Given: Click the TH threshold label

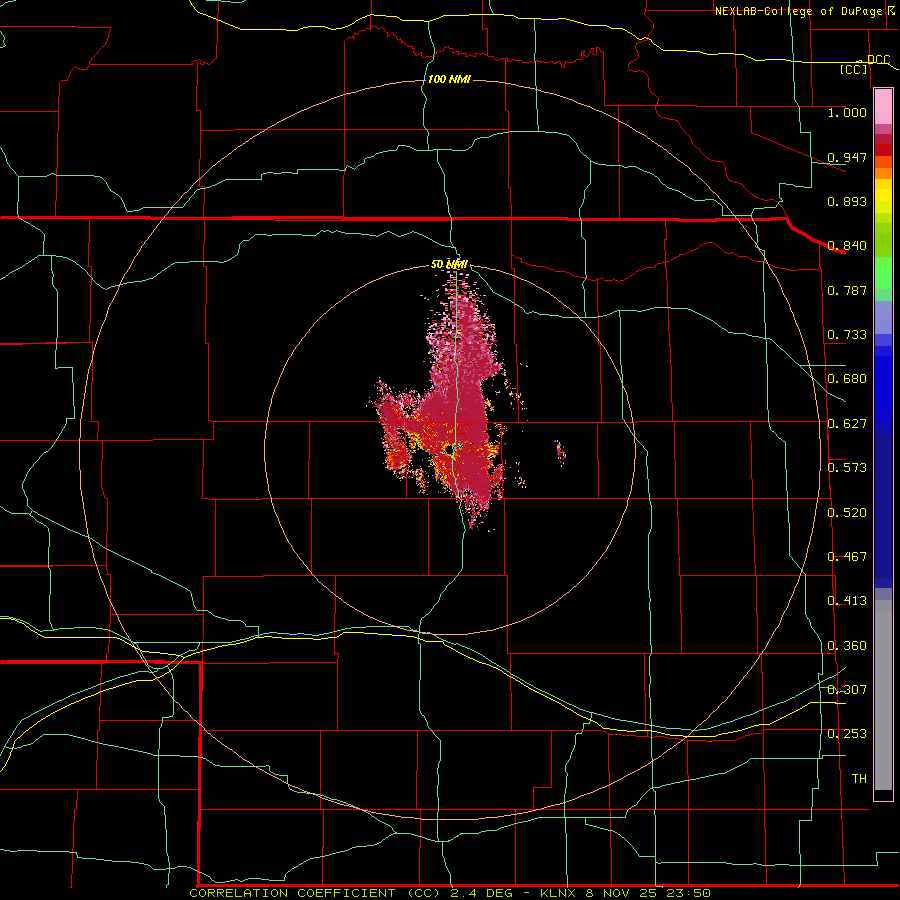Looking at the screenshot, I should 859,779.
